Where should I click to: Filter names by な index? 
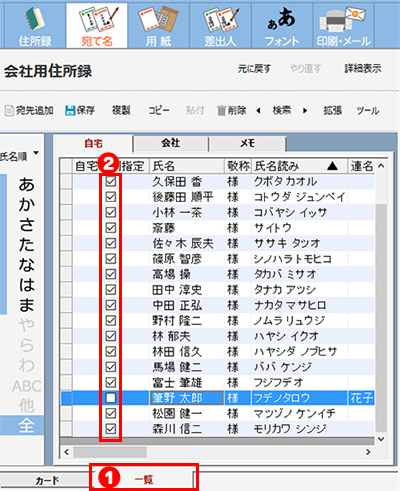[x=27, y=264]
